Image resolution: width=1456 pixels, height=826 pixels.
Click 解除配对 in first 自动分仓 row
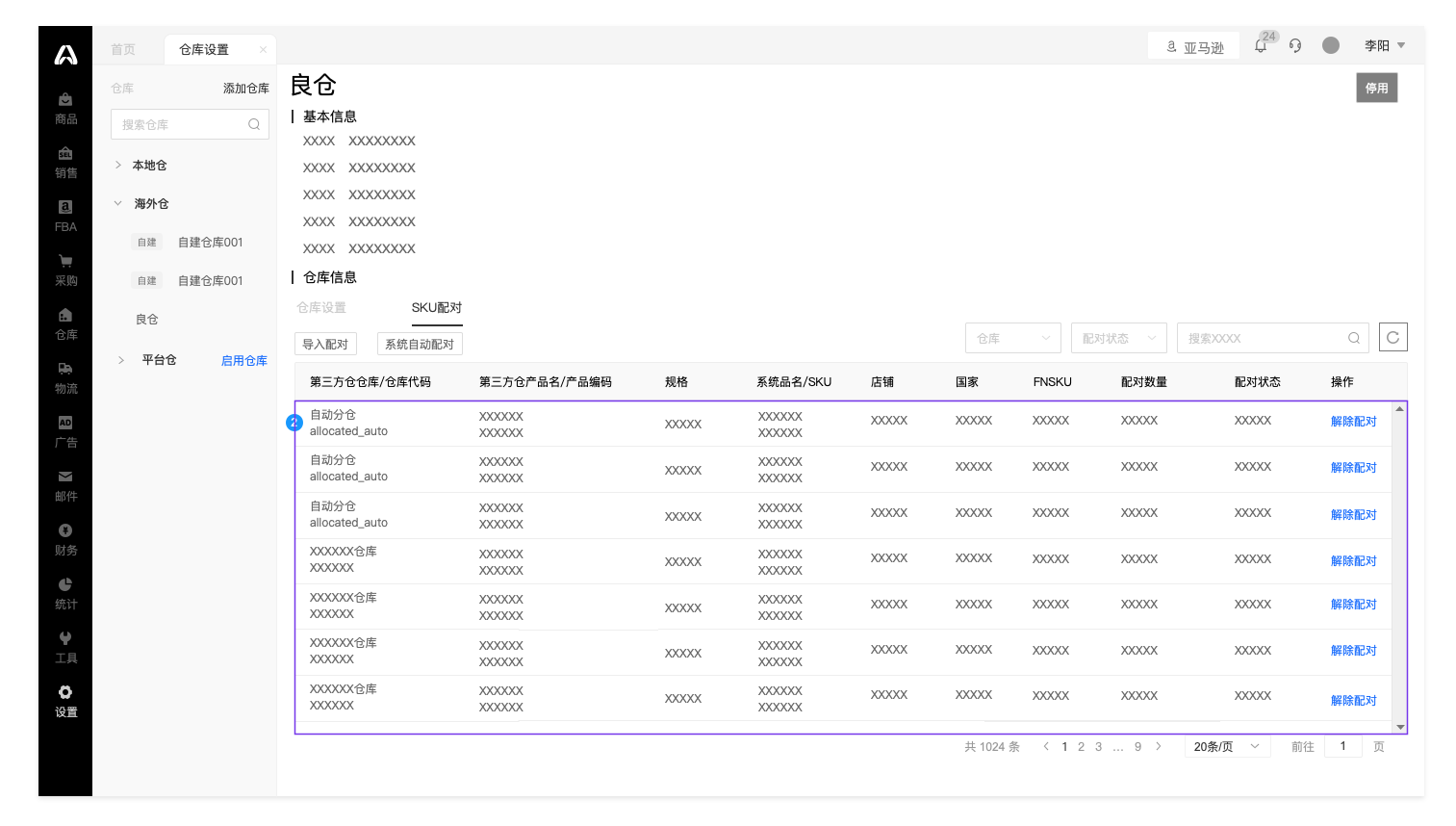coord(1354,421)
